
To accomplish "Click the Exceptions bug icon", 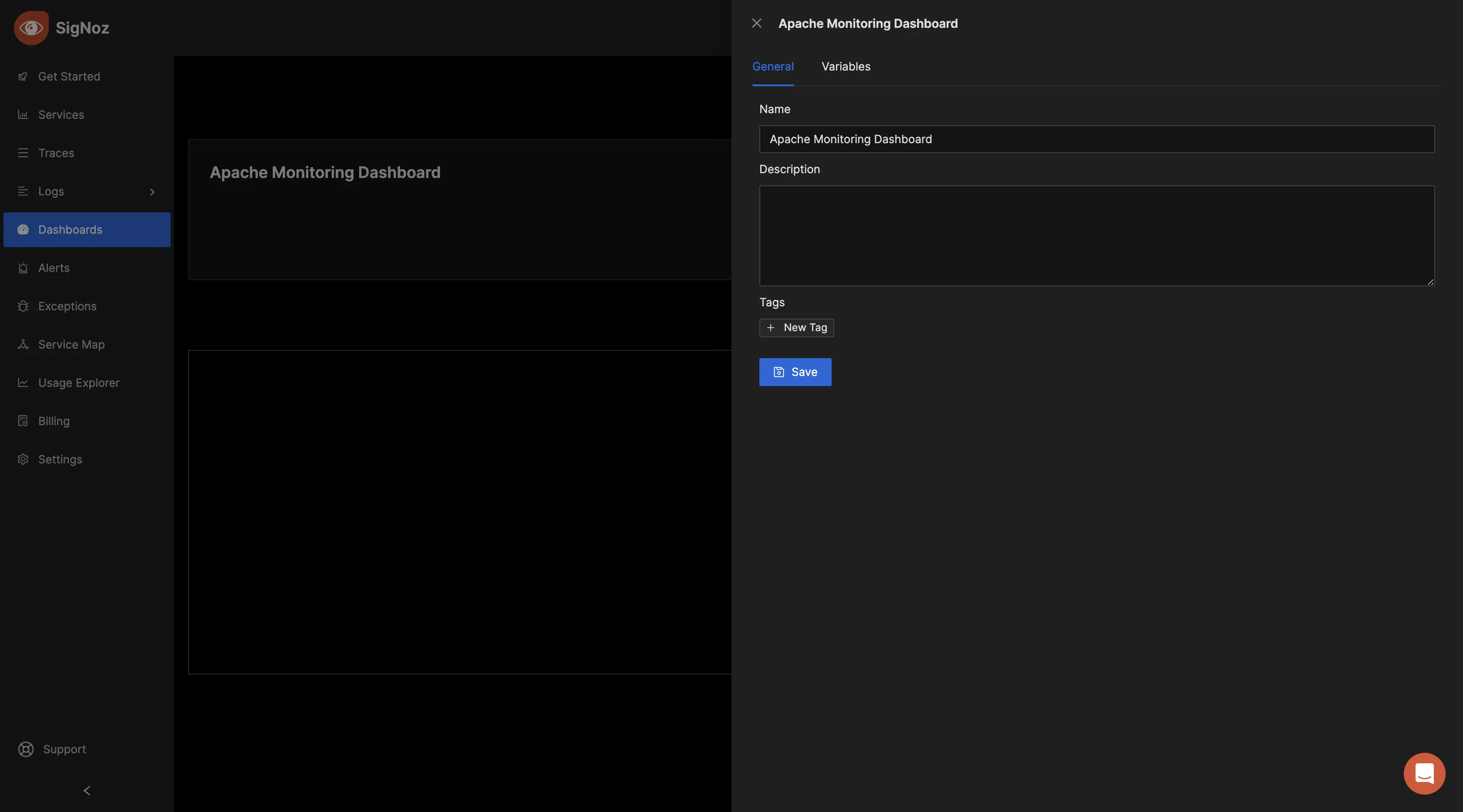I will (x=23, y=306).
